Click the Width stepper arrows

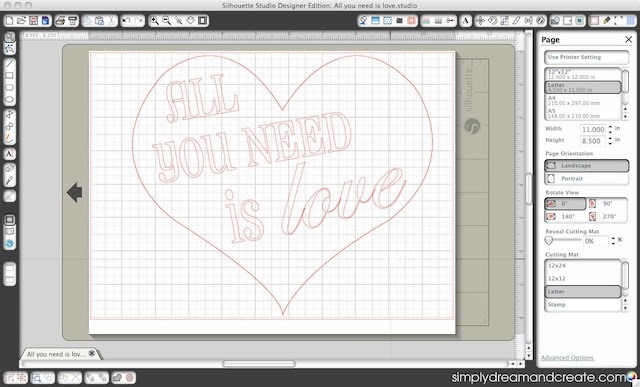(x=610, y=129)
